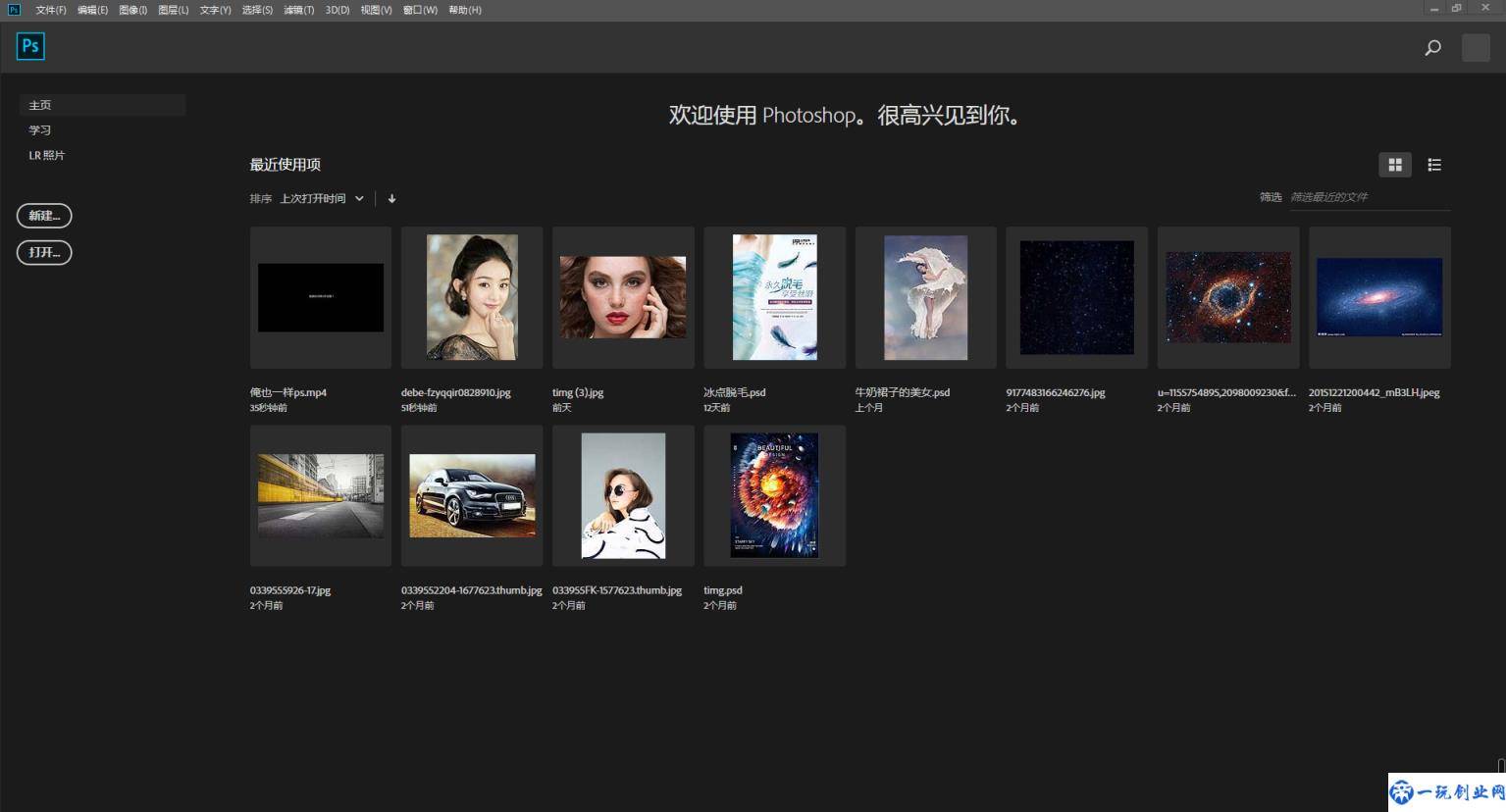Open the 033955926-17.jpg street thumbnail

(321, 495)
